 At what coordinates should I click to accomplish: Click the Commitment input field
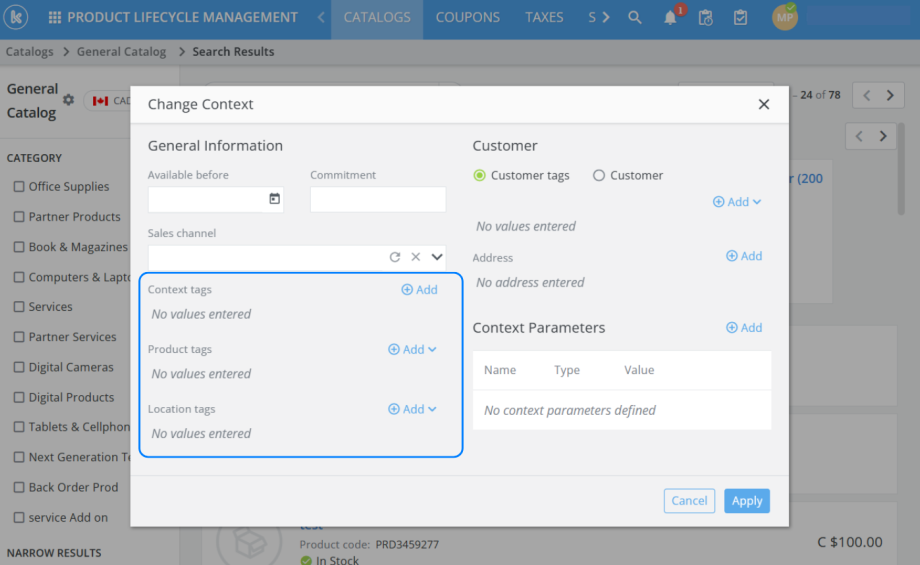click(378, 199)
